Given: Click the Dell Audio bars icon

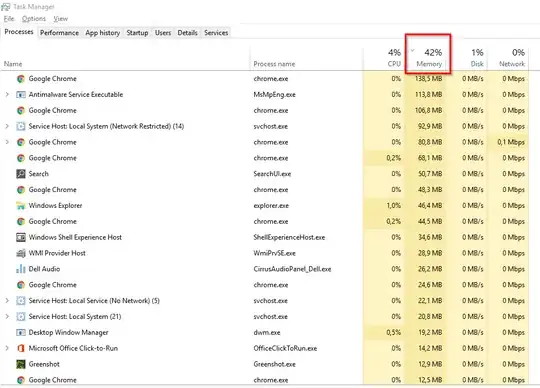Looking at the screenshot, I should [21, 269].
